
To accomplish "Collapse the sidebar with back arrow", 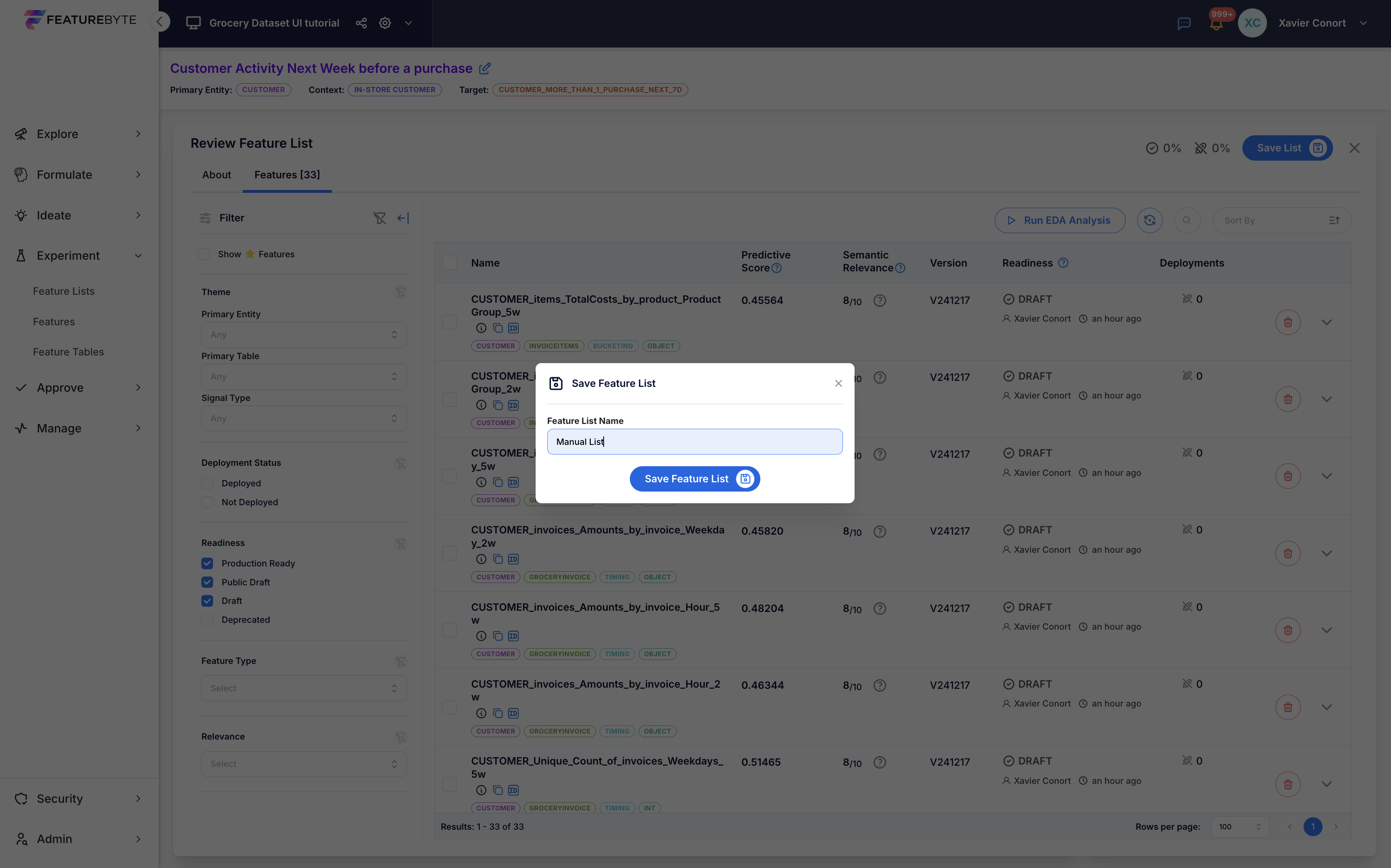I will tap(160, 23).
